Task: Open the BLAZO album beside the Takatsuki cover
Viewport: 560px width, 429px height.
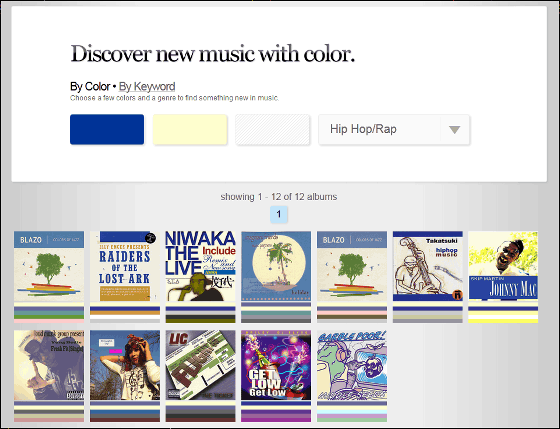Action: coord(352,266)
